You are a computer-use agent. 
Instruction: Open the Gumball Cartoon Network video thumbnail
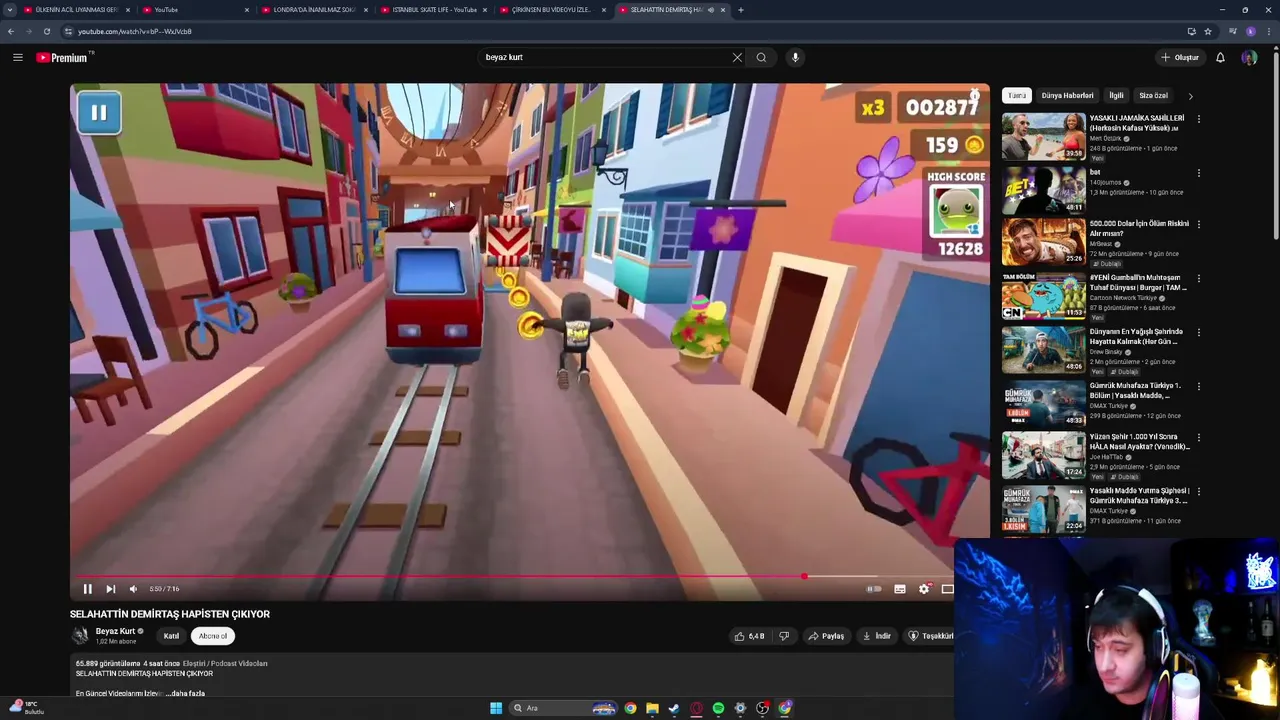click(x=1043, y=296)
